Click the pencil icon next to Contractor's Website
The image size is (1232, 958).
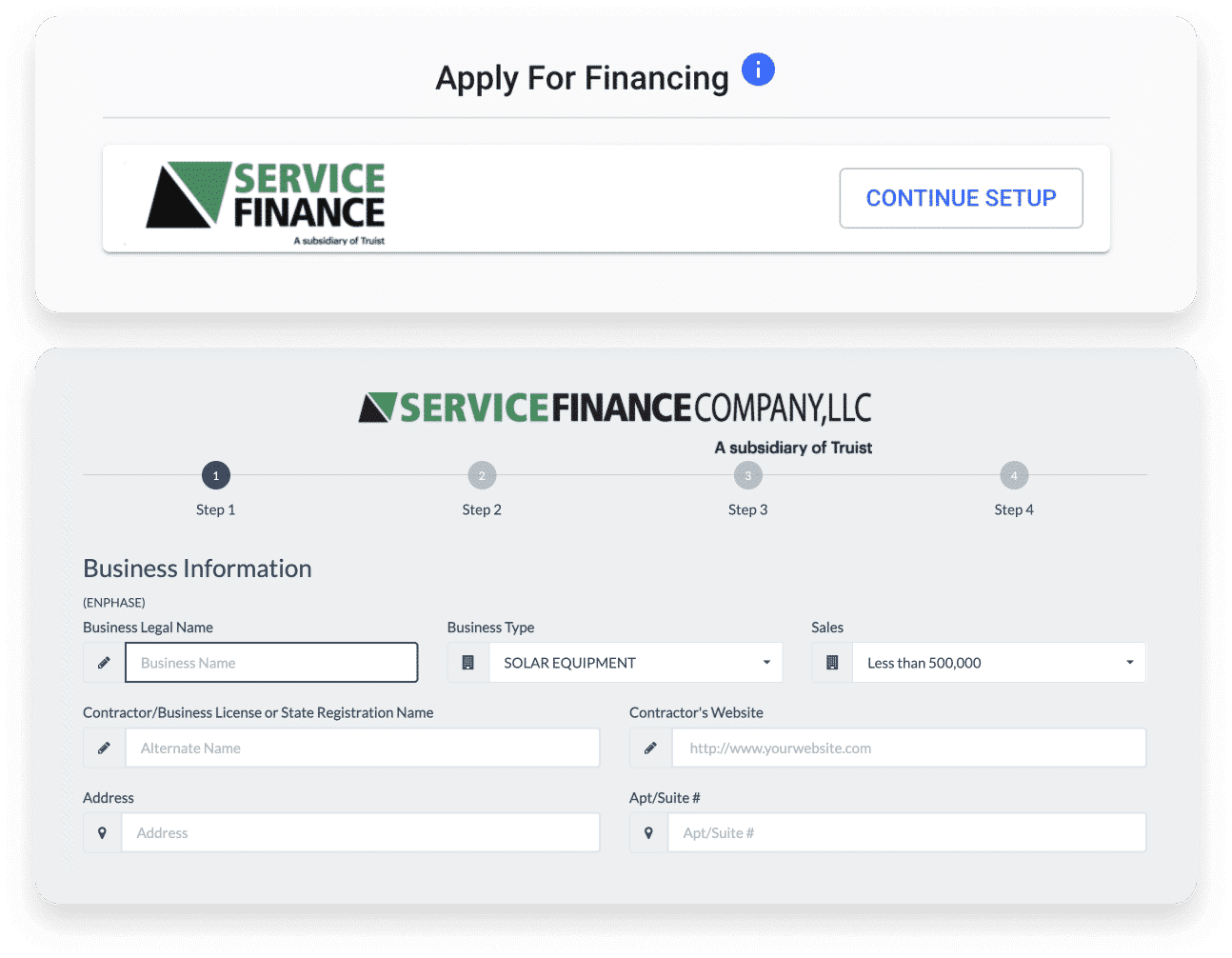point(650,748)
